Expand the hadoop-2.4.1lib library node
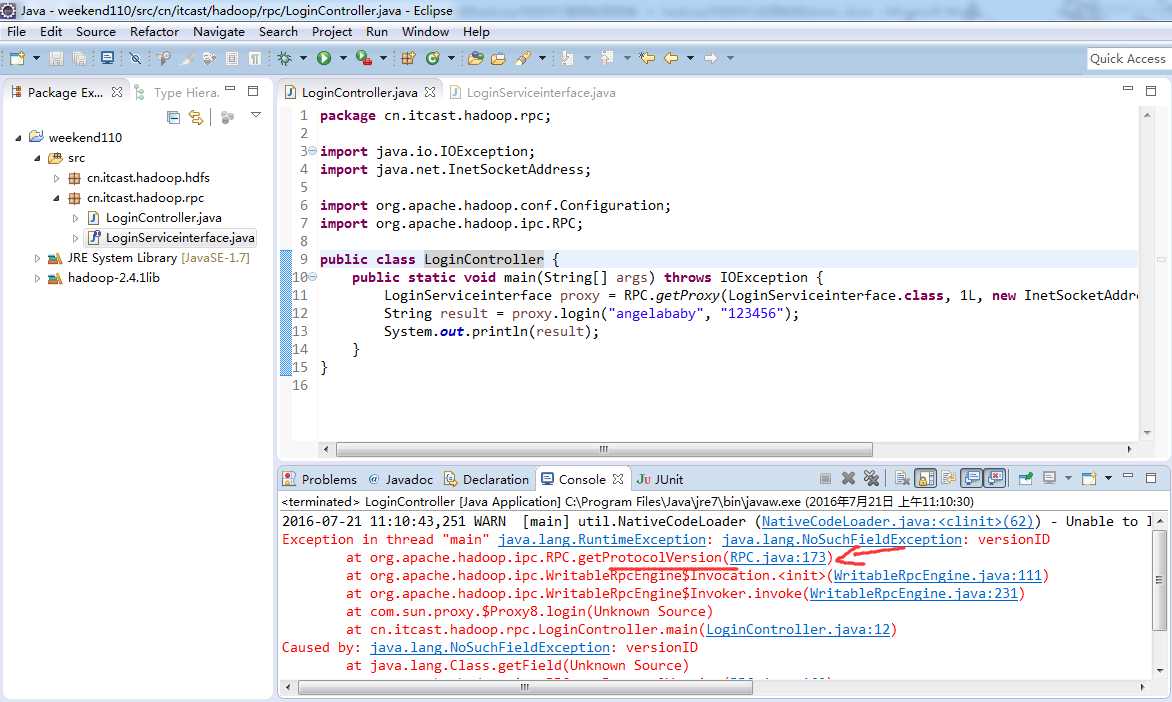The width and height of the screenshot is (1172, 702). [x=37, y=278]
